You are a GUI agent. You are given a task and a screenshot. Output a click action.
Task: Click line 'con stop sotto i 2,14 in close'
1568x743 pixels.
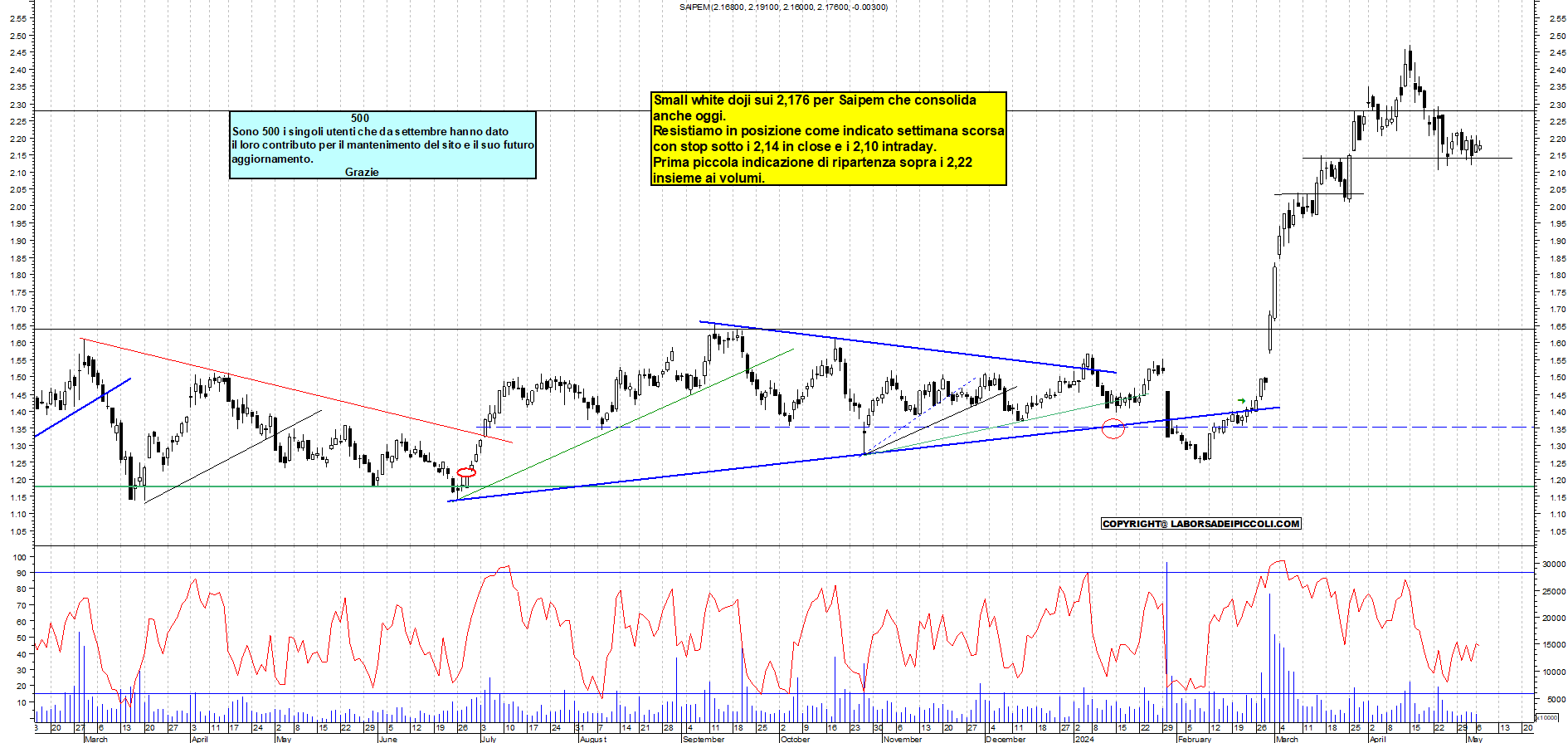point(794,146)
